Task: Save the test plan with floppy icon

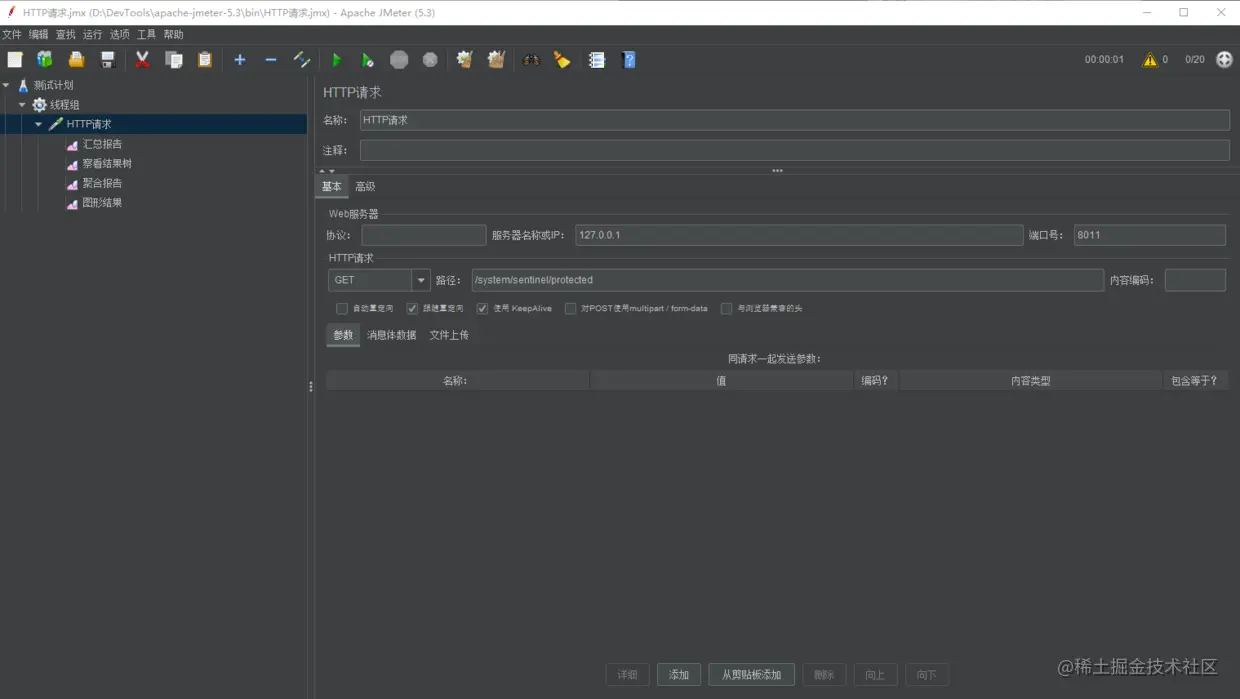Action: 108,60
